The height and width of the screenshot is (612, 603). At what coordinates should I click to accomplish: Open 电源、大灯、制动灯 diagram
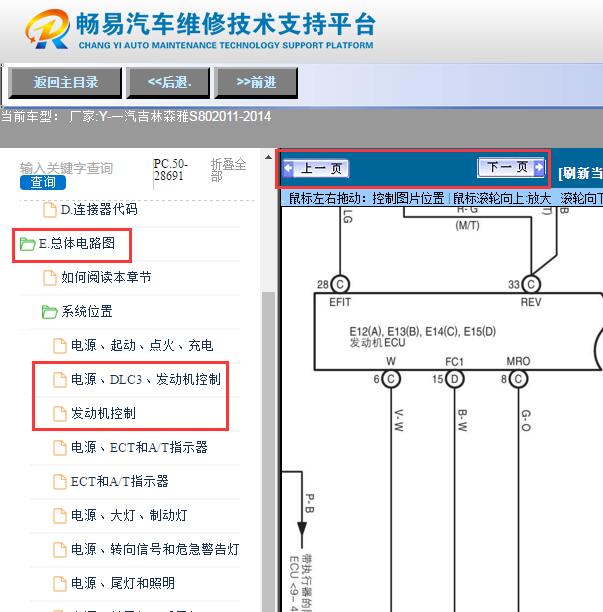[129, 515]
